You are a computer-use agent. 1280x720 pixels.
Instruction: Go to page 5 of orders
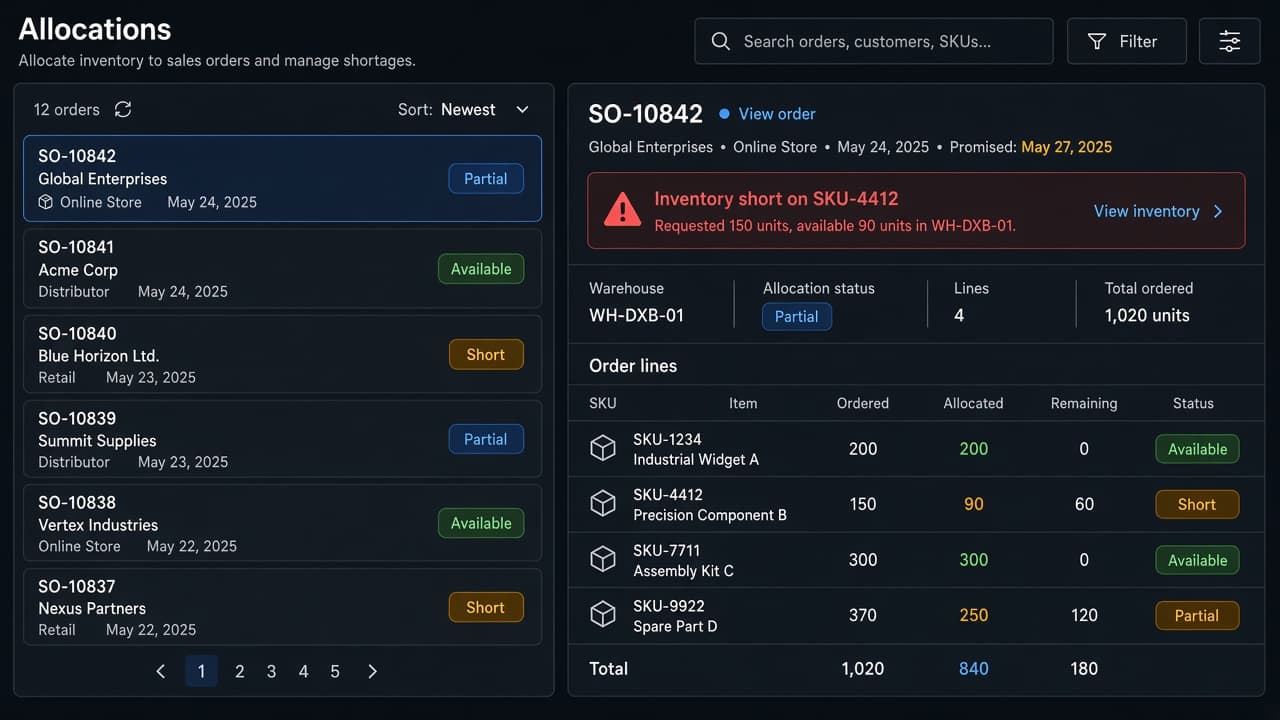335,671
